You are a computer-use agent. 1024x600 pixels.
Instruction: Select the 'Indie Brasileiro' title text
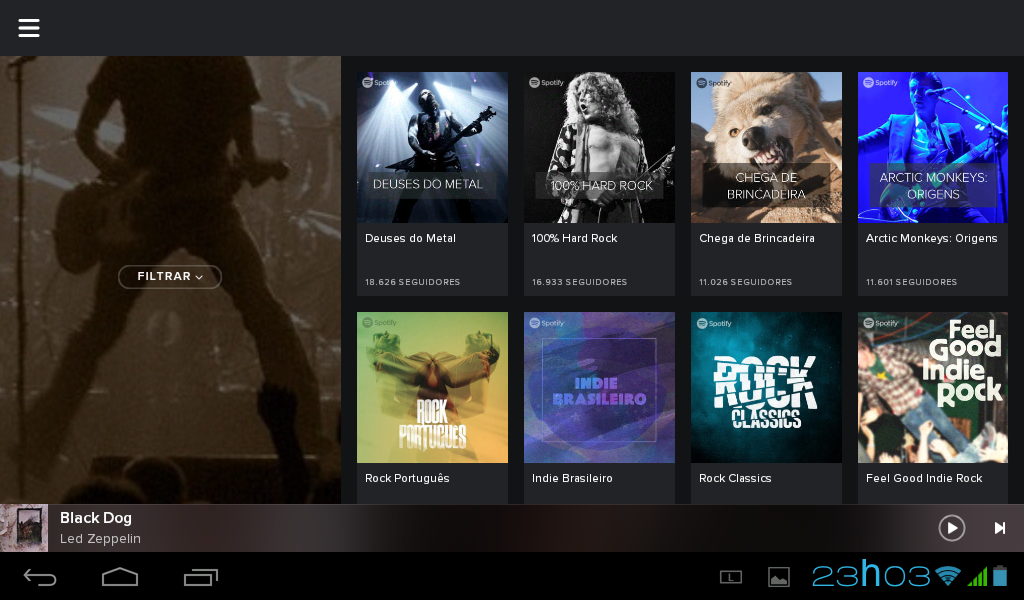(572, 478)
